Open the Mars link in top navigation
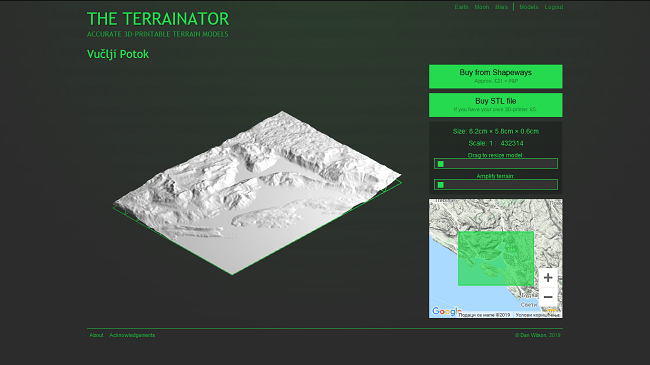The image size is (650, 365). point(501,7)
